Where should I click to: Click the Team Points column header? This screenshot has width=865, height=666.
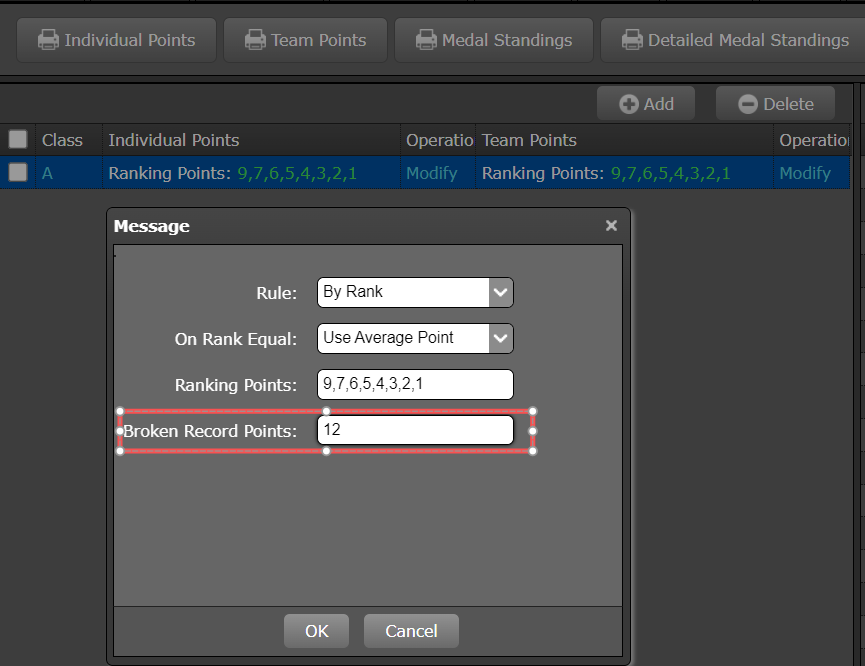pyautogui.click(x=529, y=140)
